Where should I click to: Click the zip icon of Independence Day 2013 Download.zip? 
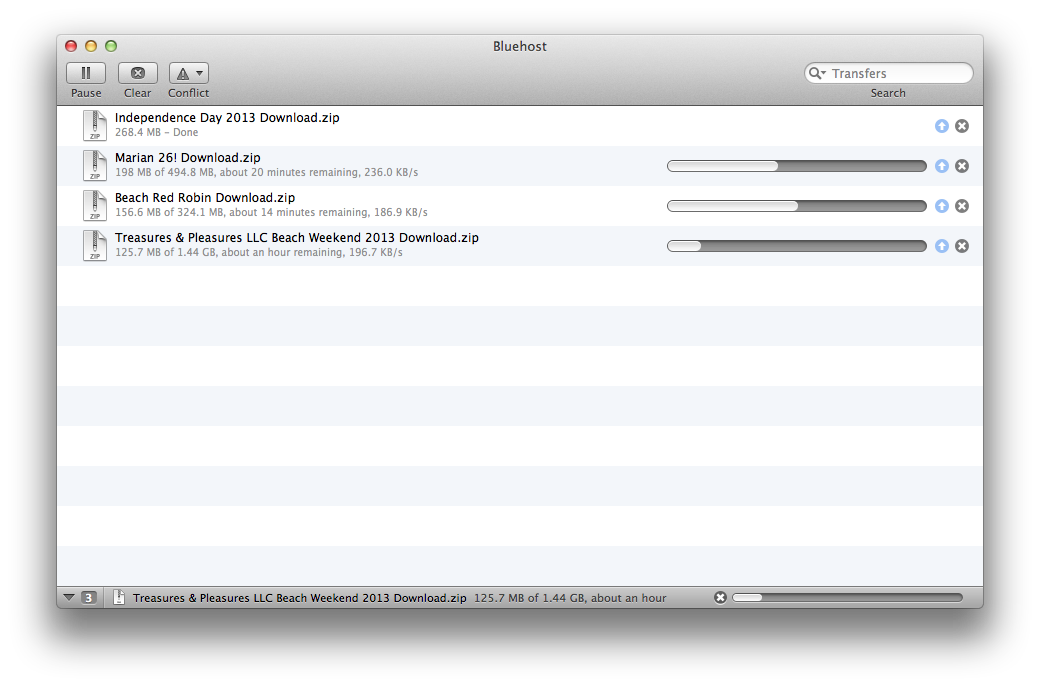click(95, 125)
